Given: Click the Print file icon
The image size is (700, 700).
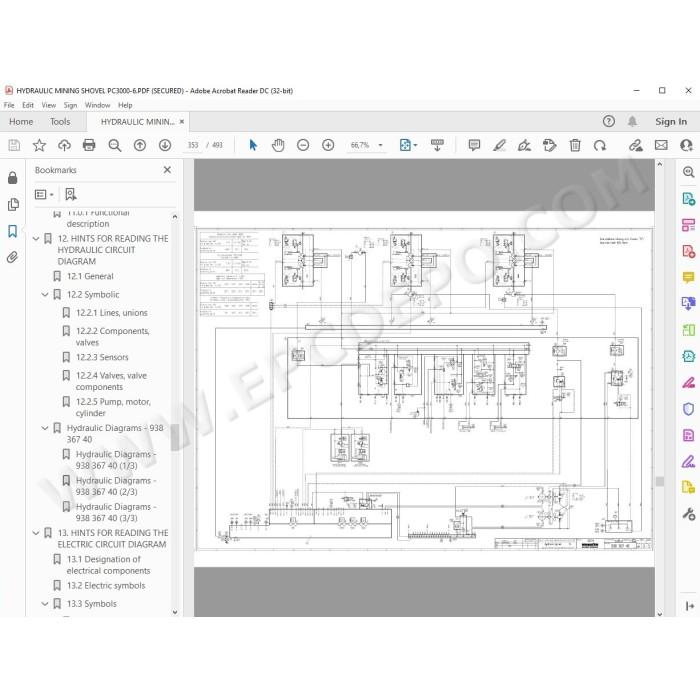Looking at the screenshot, I should pos(89,145).
